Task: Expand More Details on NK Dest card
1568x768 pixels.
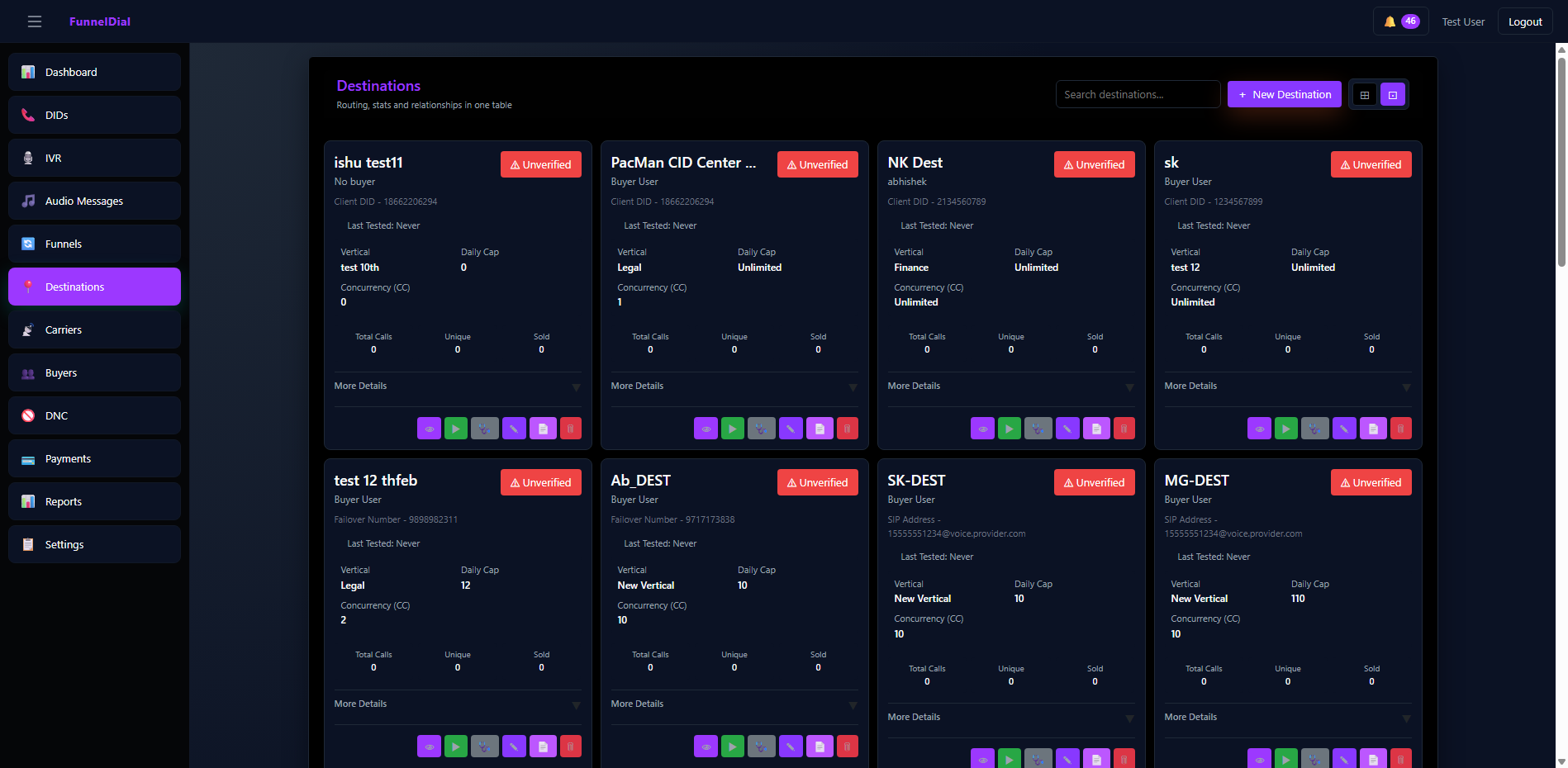Action: [x=1010, y=386]
